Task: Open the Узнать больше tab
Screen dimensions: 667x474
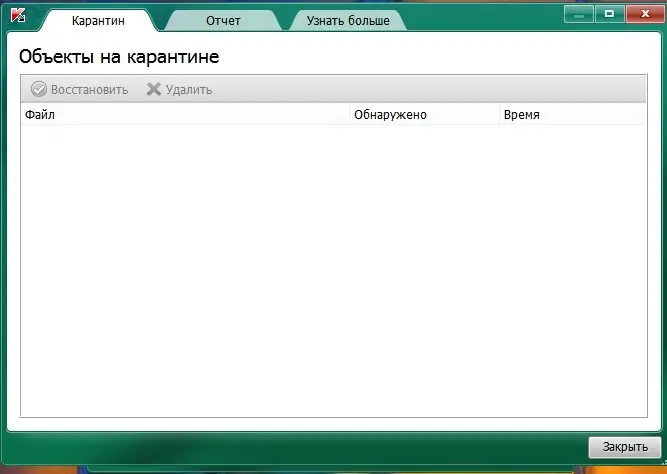Action: point(348,20)
